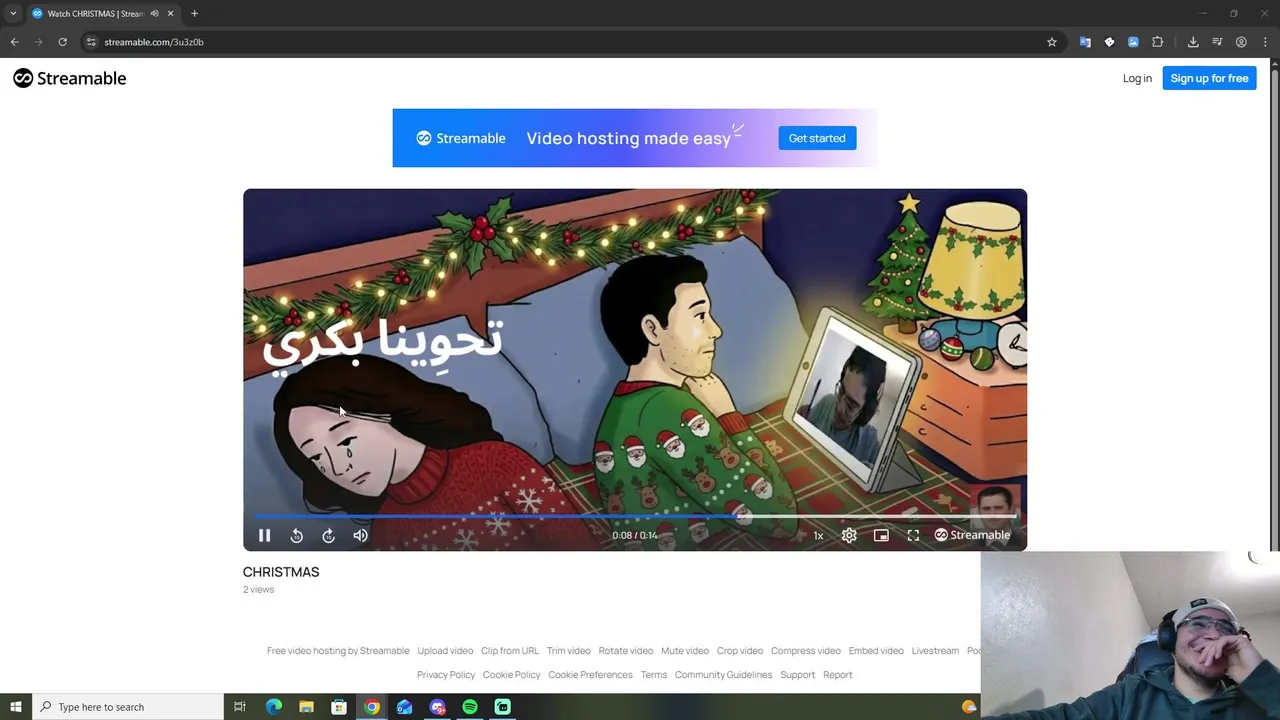This screenshot has height=720, width=1280.
Task: Click the Streamable logo in player controls
Action: click(972, 535)
